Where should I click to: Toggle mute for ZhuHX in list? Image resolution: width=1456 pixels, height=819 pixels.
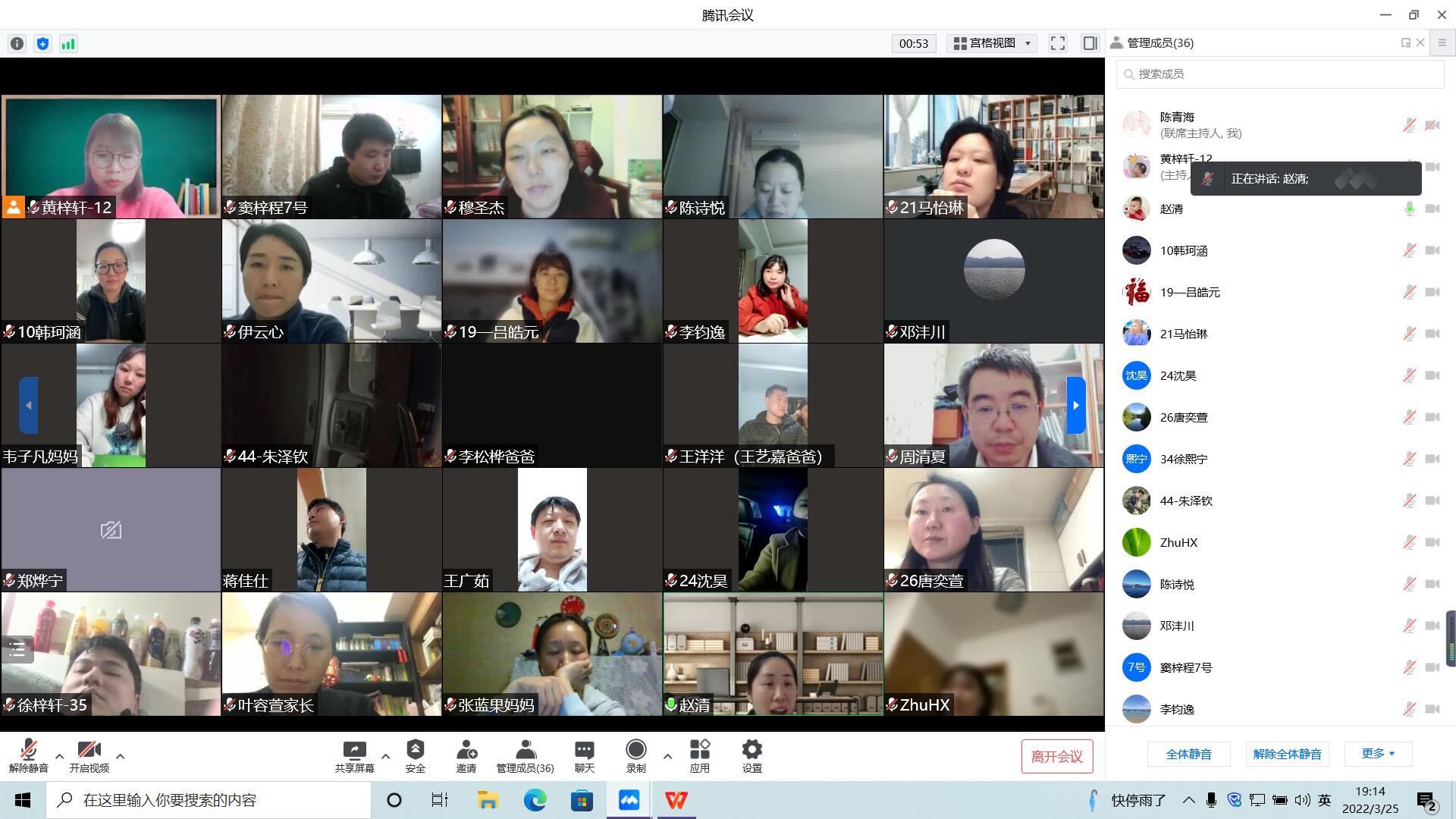click(x=1409, y=542)
